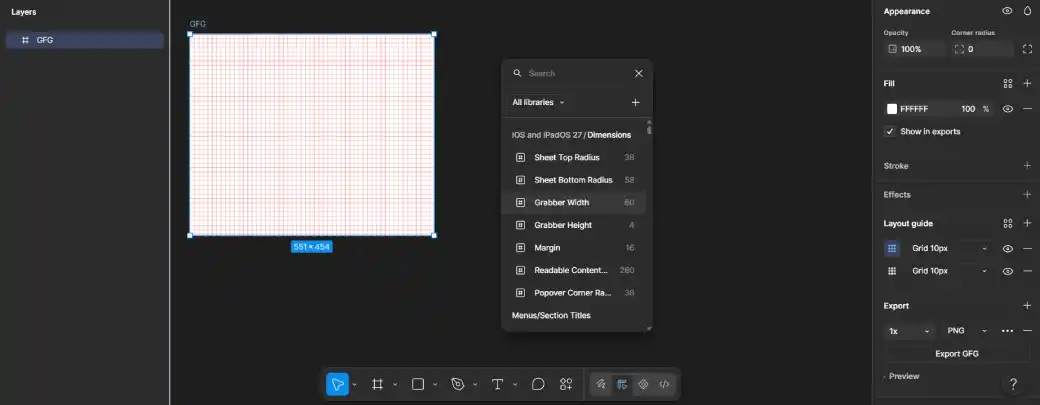This screenshot has width=1040, height=405.
Task: Remove the FFFFFF fill
Action: [1027, 109]
